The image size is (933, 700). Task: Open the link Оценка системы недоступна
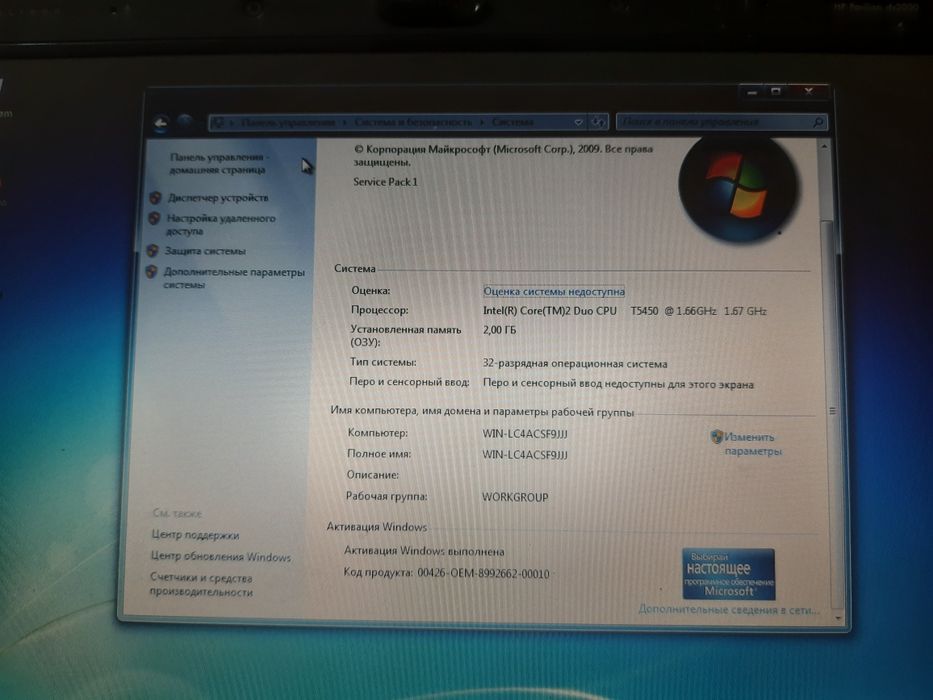554,292
